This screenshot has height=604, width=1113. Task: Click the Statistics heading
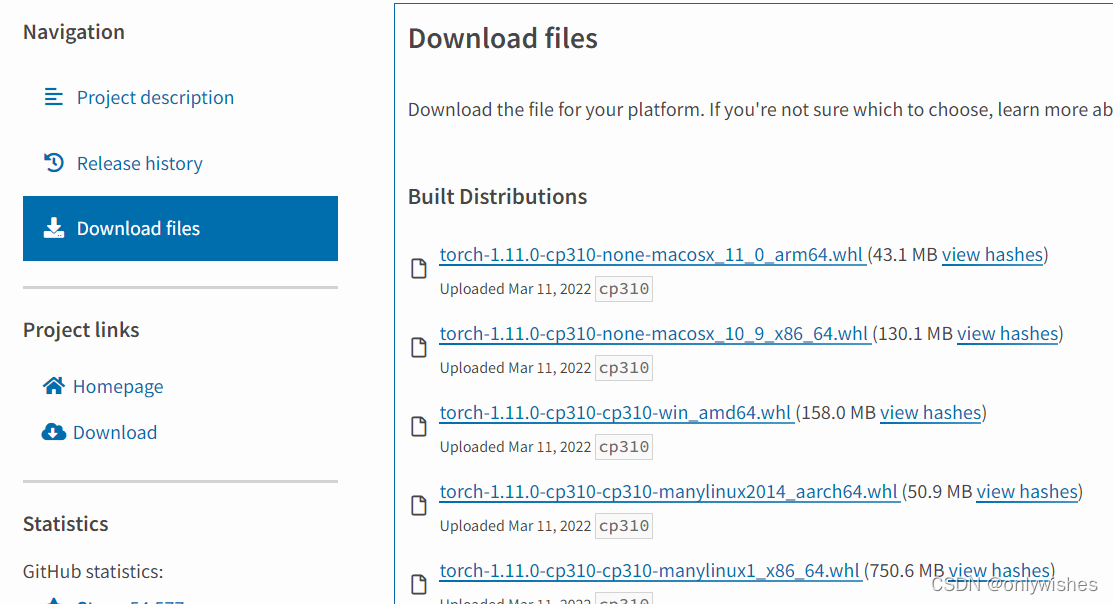pyautogui.click(x=65, y=524)
